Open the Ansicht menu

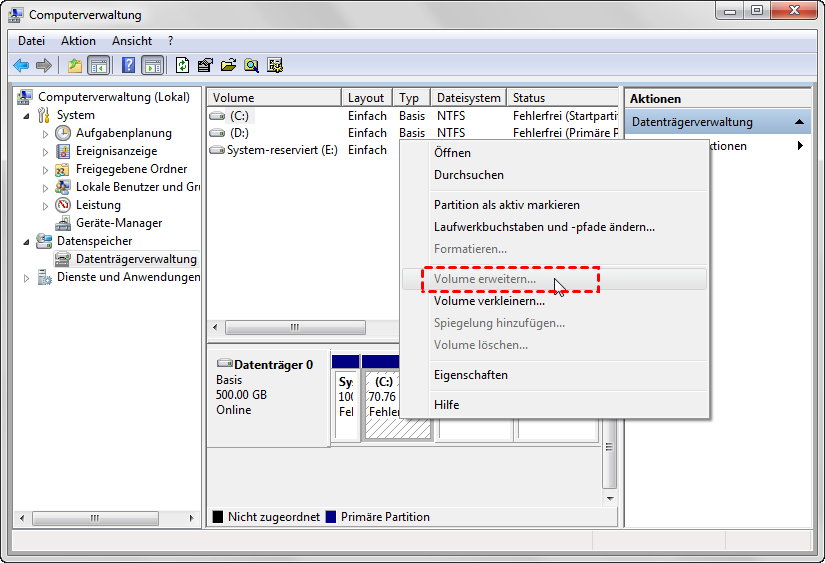(132, 41)
